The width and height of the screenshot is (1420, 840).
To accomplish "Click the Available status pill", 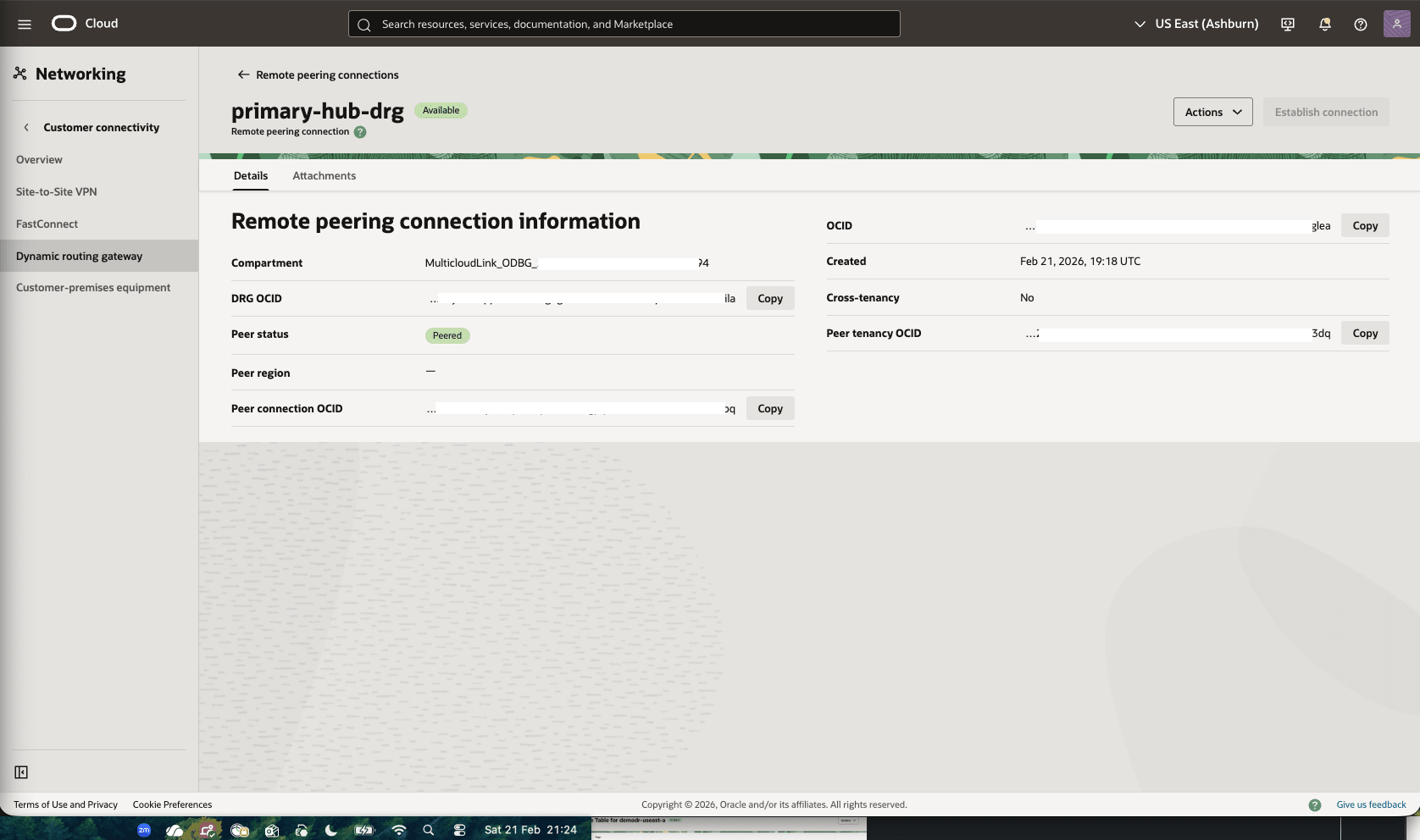I will click(441, 110).
